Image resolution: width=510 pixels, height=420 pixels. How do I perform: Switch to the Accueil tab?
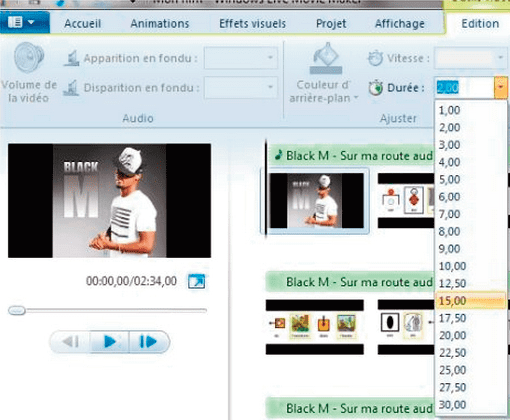pyautogui.click(x=82, y=24)
